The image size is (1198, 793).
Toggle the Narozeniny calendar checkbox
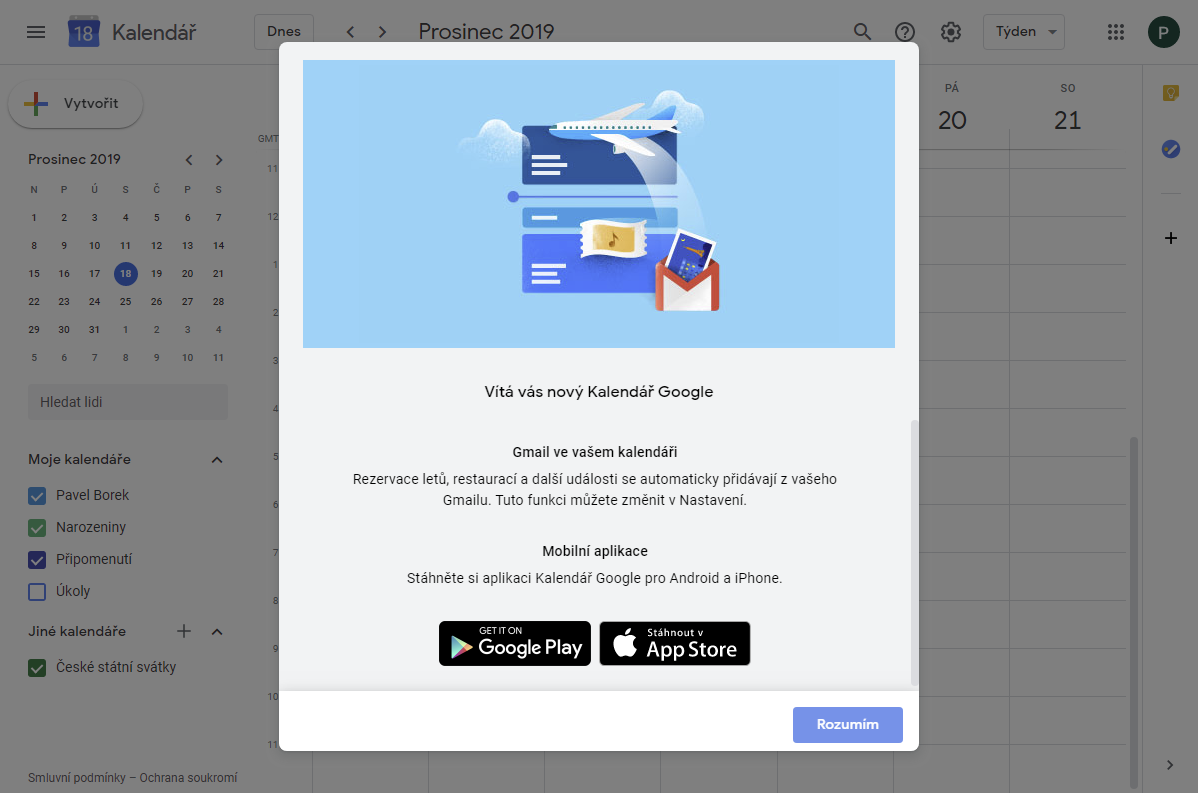pyautogui.click(x=37, y=528)
